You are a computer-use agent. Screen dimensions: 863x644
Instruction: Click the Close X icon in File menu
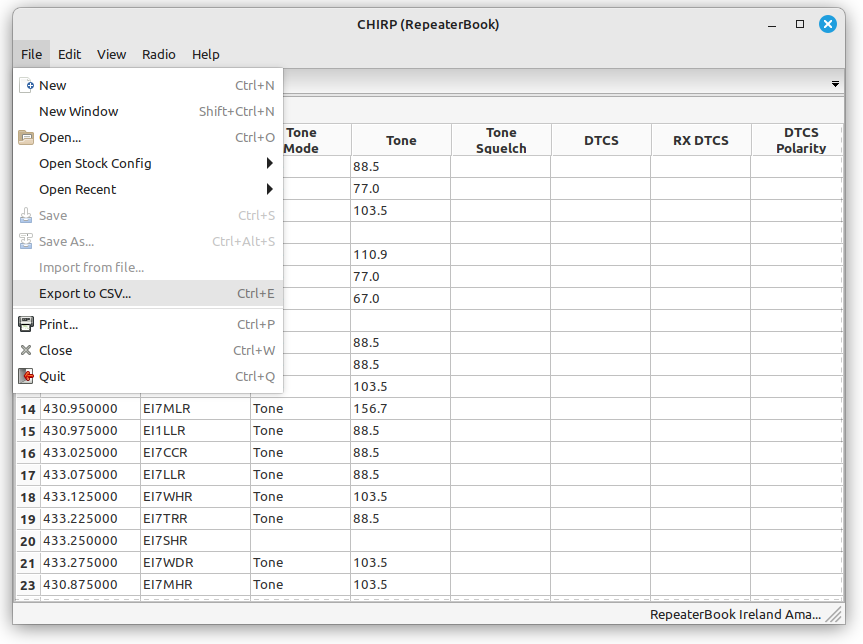26,350
